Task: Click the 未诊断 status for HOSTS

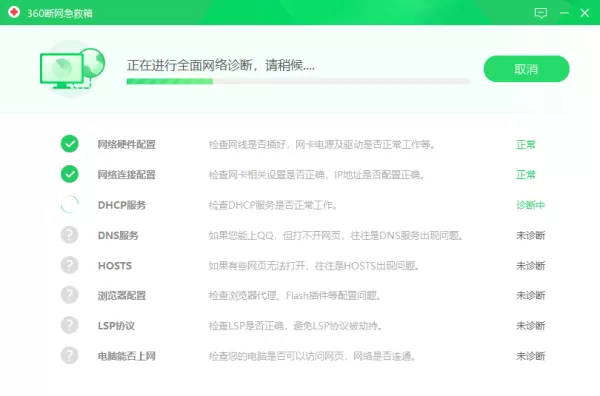Action: (x=530, y=266)
